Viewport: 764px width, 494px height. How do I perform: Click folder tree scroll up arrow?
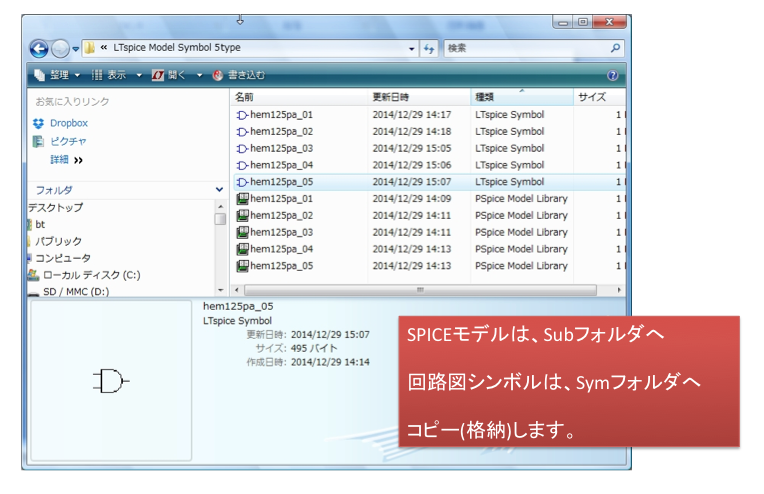pyautogui.click(x=221, y=207)
